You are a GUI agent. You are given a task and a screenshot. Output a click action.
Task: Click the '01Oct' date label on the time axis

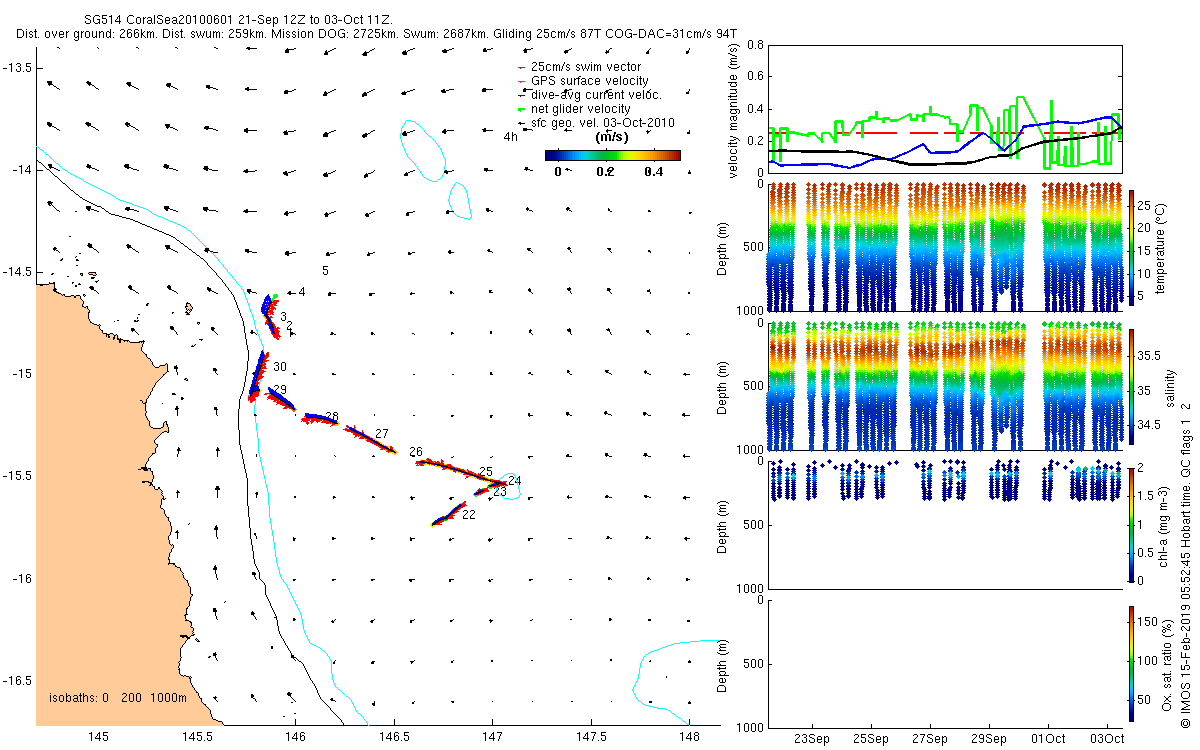point(1049,738)
